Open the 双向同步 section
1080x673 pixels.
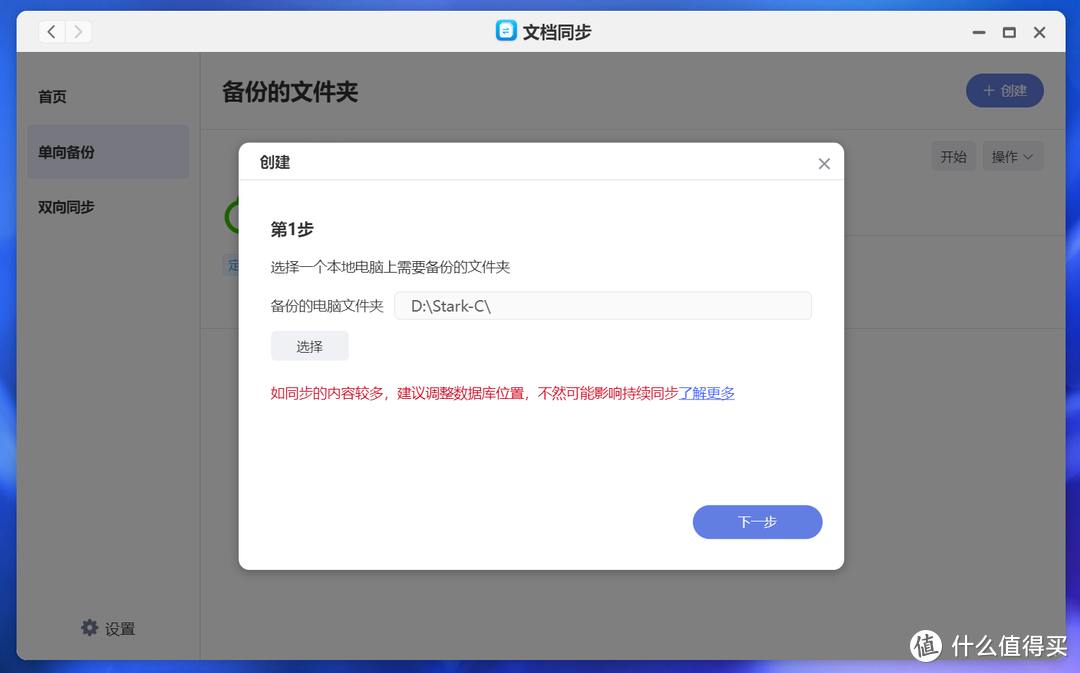tap(65, 207)
